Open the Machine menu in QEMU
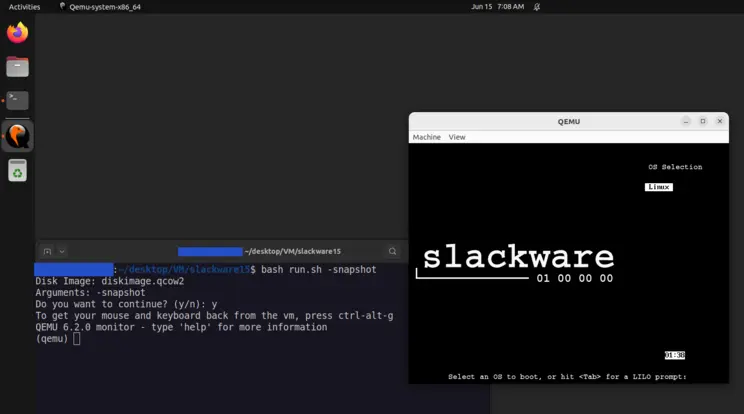The height and width of the screenshot is (414, 744). pos(426,137)
